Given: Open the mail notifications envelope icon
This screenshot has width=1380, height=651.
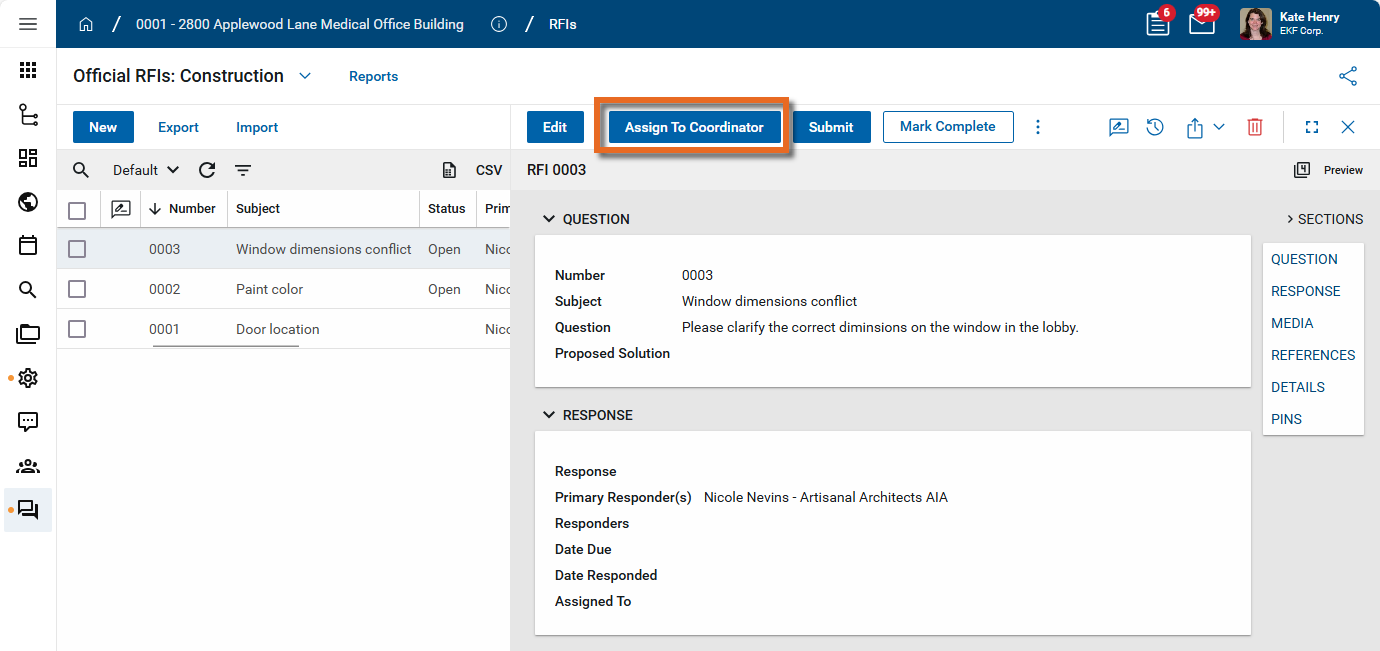Looking at the screenshot, I should (x=1201, y=24).
